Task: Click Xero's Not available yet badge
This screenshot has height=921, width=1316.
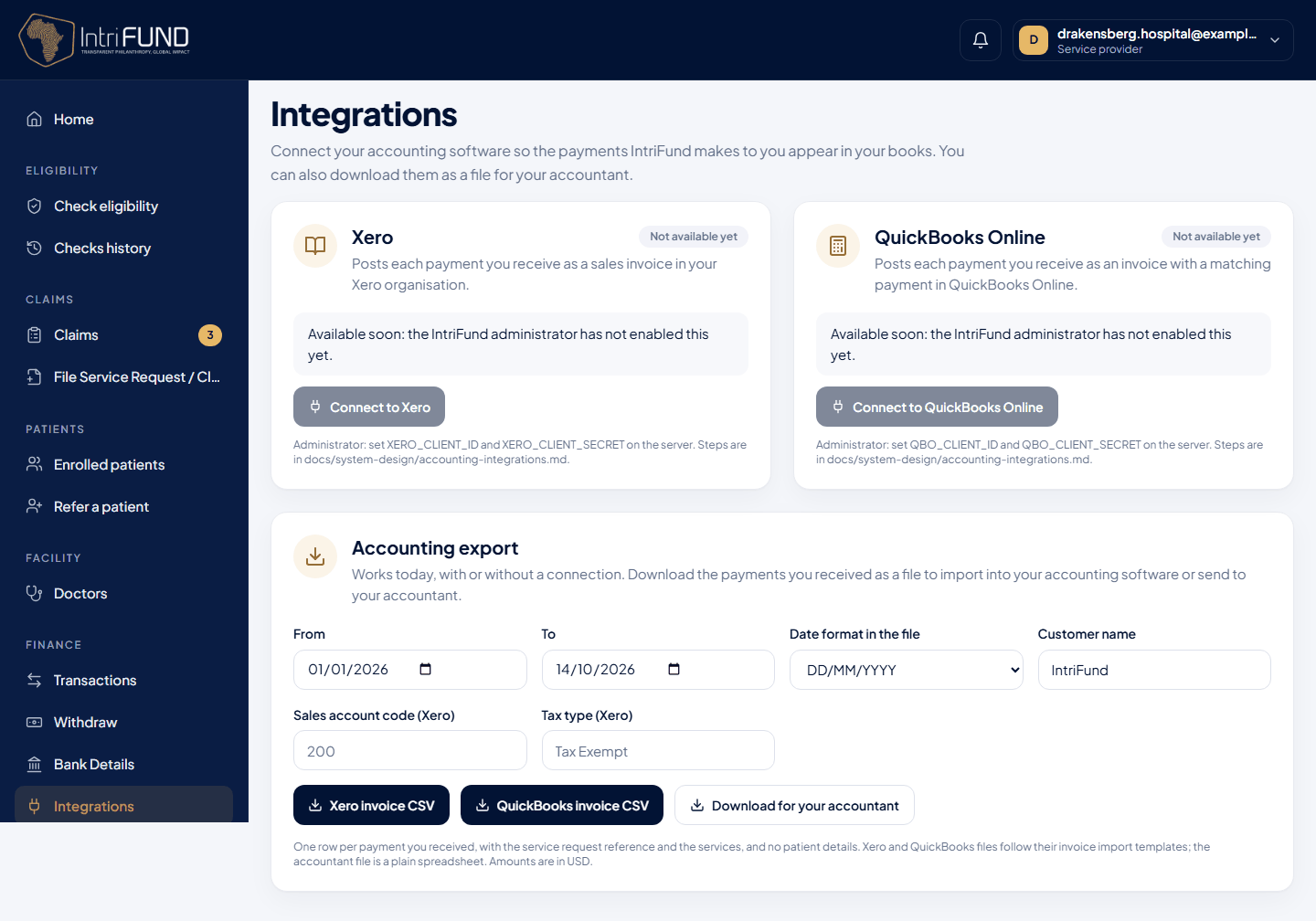Action: [694, 237]
